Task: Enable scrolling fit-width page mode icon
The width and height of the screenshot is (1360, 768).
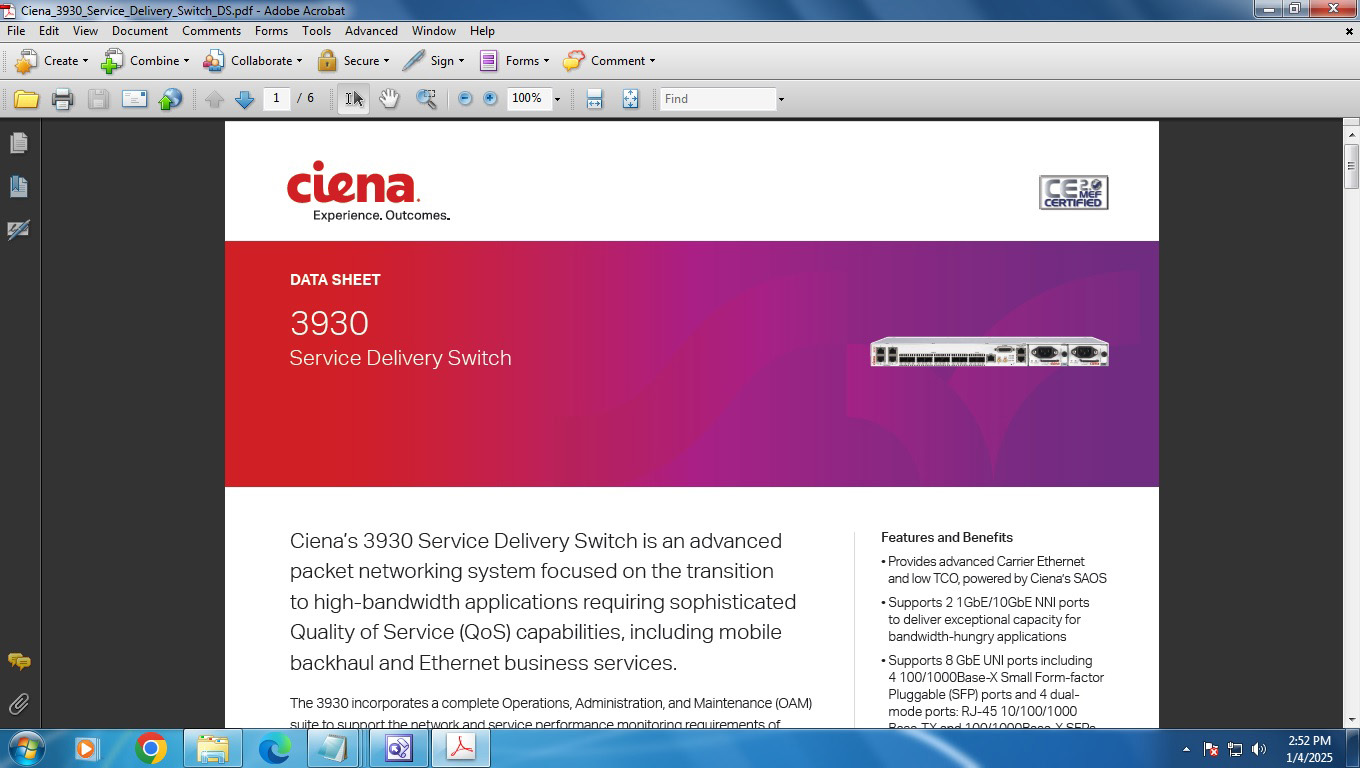Action: point(594,99)
